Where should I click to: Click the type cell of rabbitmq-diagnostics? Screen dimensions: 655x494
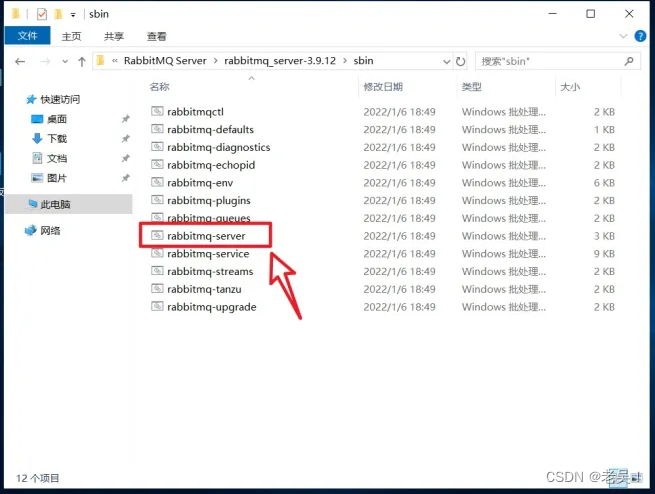(503, 147)
